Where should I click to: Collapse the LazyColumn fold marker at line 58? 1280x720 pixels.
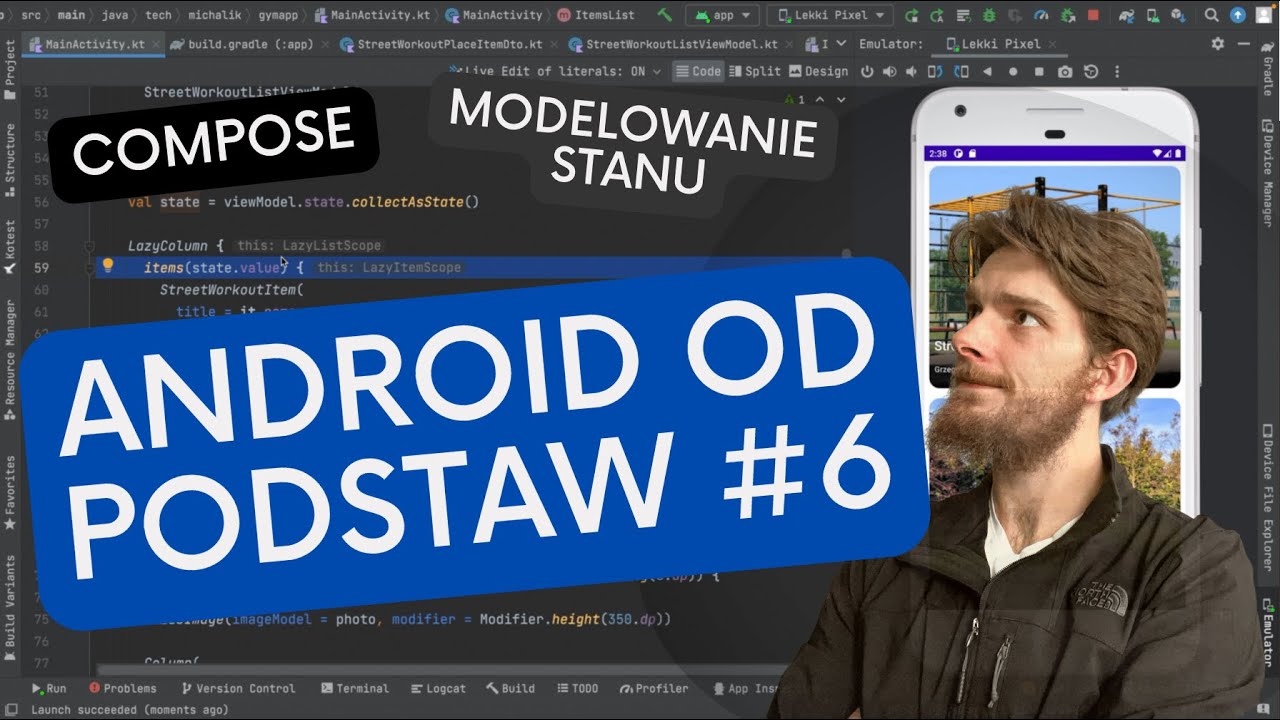89,246
